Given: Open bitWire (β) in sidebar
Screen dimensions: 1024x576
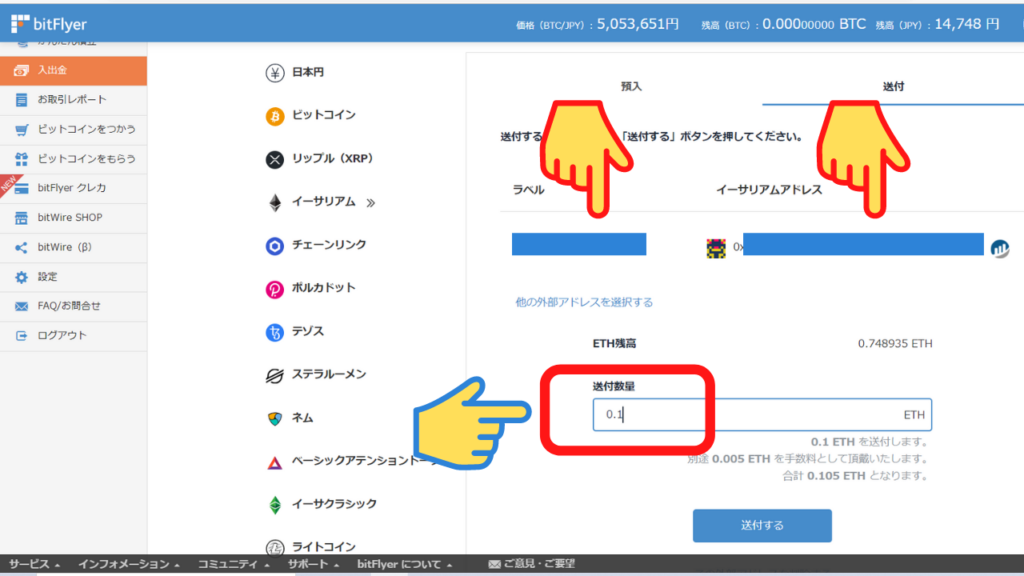Looking at the screenshot, I should tap(73, 248).
